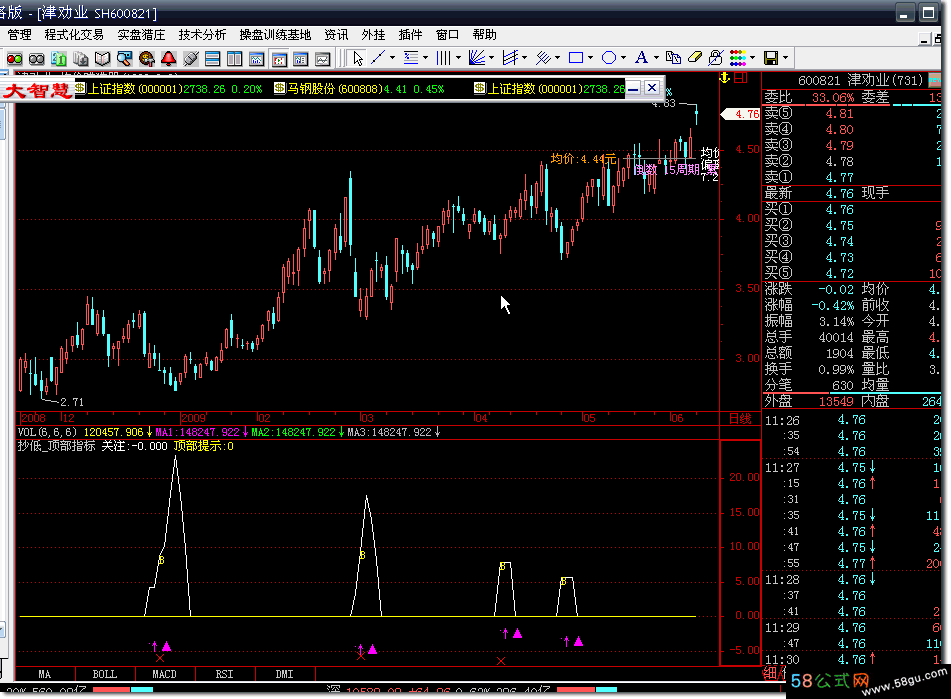The height and width of the screenshot is (699, 951).
Task: Select the horizontal lines drawing tool
Action: point(411,58)
